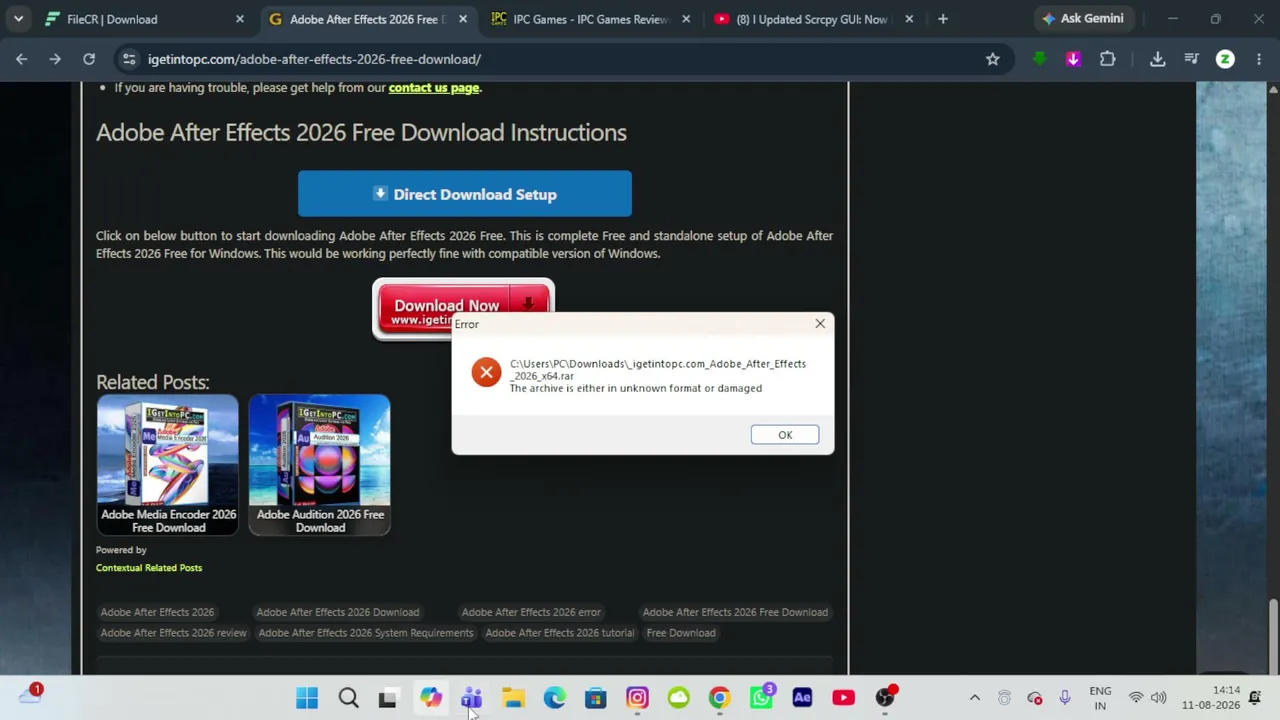Open the media controls toolbar icon
The width and height of the screenshot is (1280, 720).
(1191, 59)
